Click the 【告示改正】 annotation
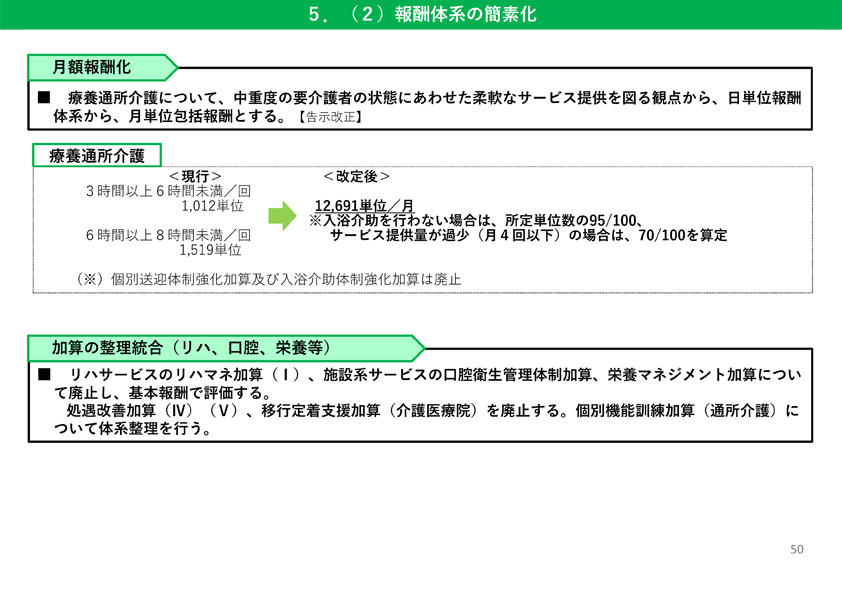This screenshot has height=595, width=842. click(330, 117)
